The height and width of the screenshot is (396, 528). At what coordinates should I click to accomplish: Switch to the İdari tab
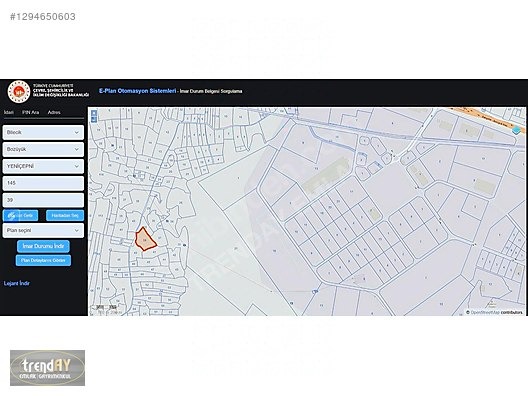point(9,112)
